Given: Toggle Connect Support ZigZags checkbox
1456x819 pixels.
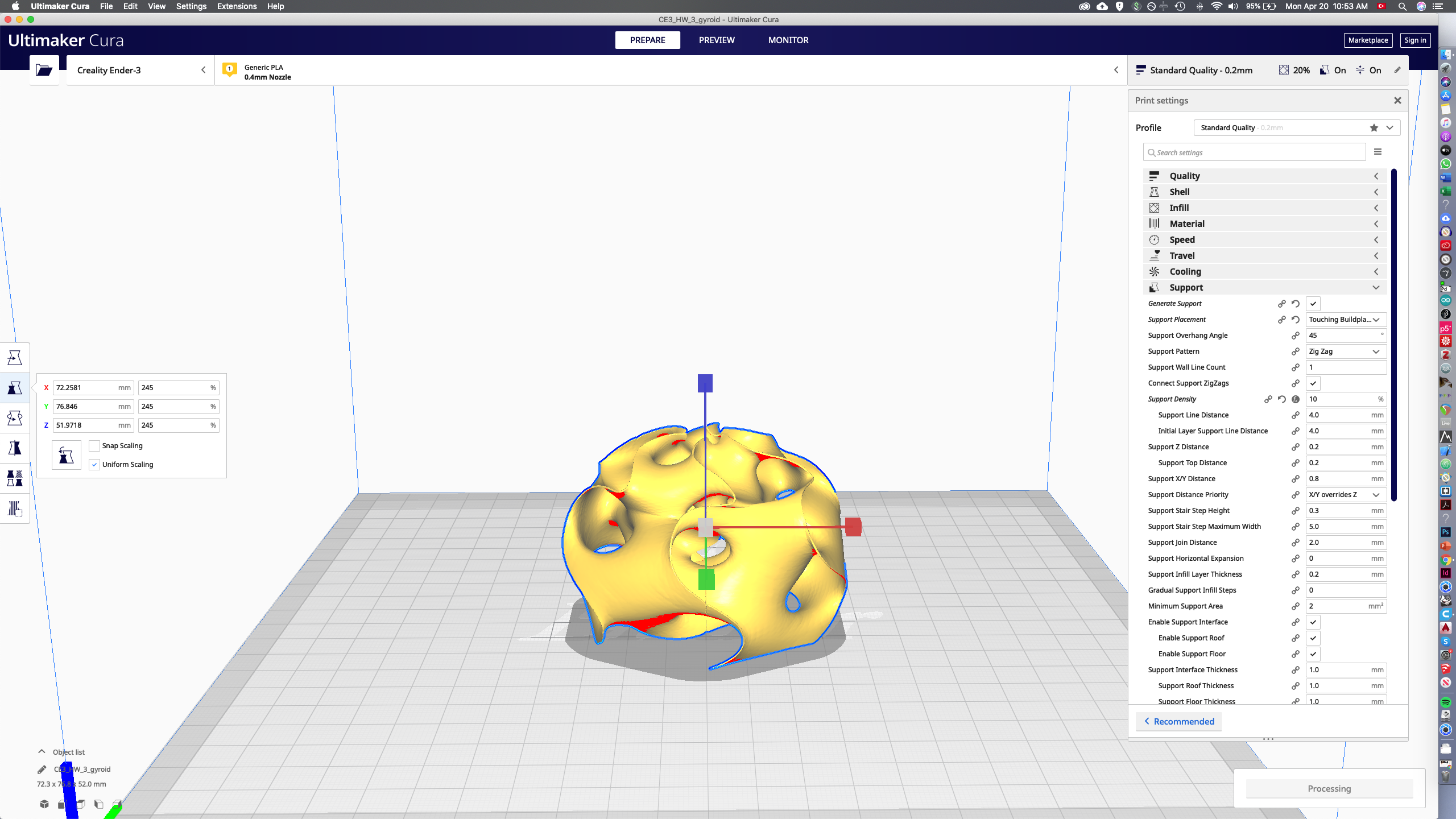Looking at the screenshot, I should pyautogui.click(x=1313, y=383).
